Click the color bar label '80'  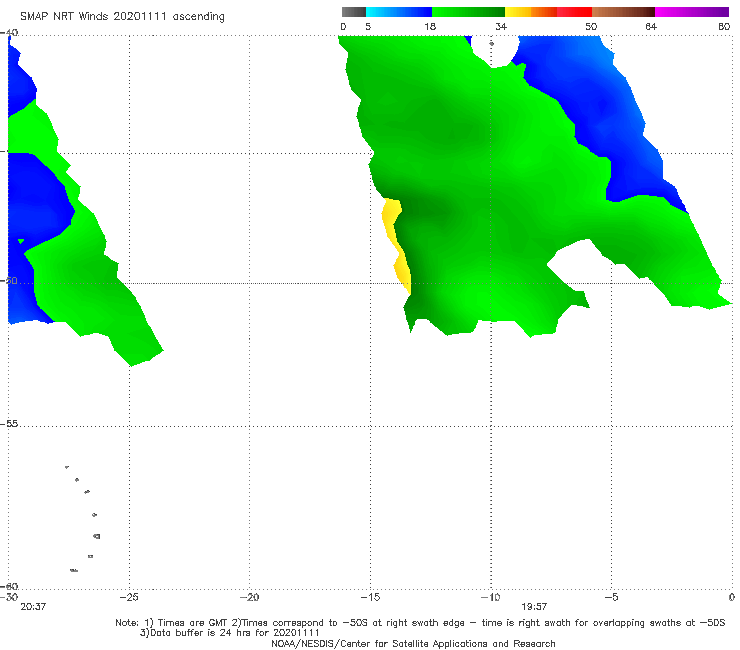[724, 27]
